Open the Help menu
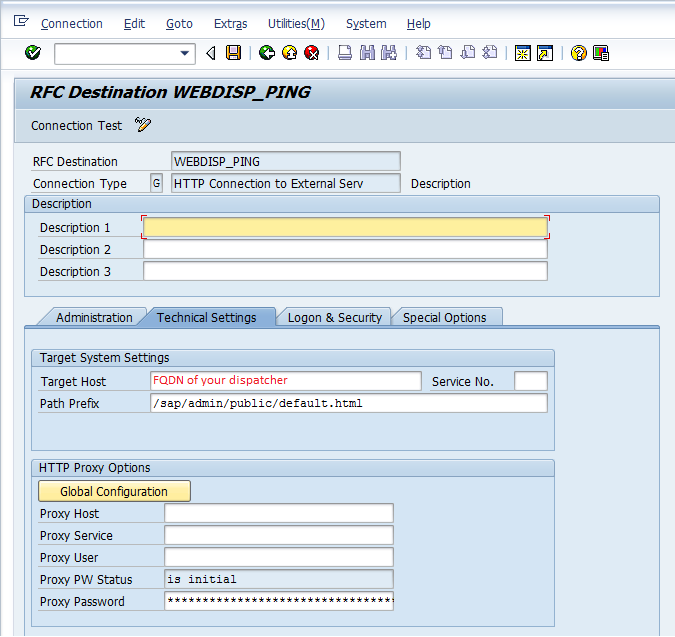Viewport: 675px width, 637px height. (x=418, y=24)
